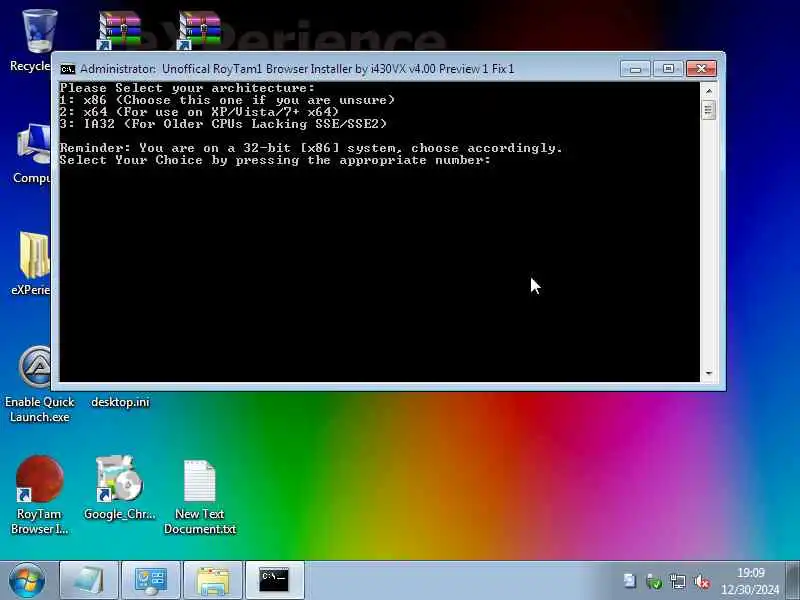Click the line '3: IA32 (For Older CPUs Lacking SSE/SSE2)'
The height and width of the screenshot is (600, 800).
click(223, 124)
